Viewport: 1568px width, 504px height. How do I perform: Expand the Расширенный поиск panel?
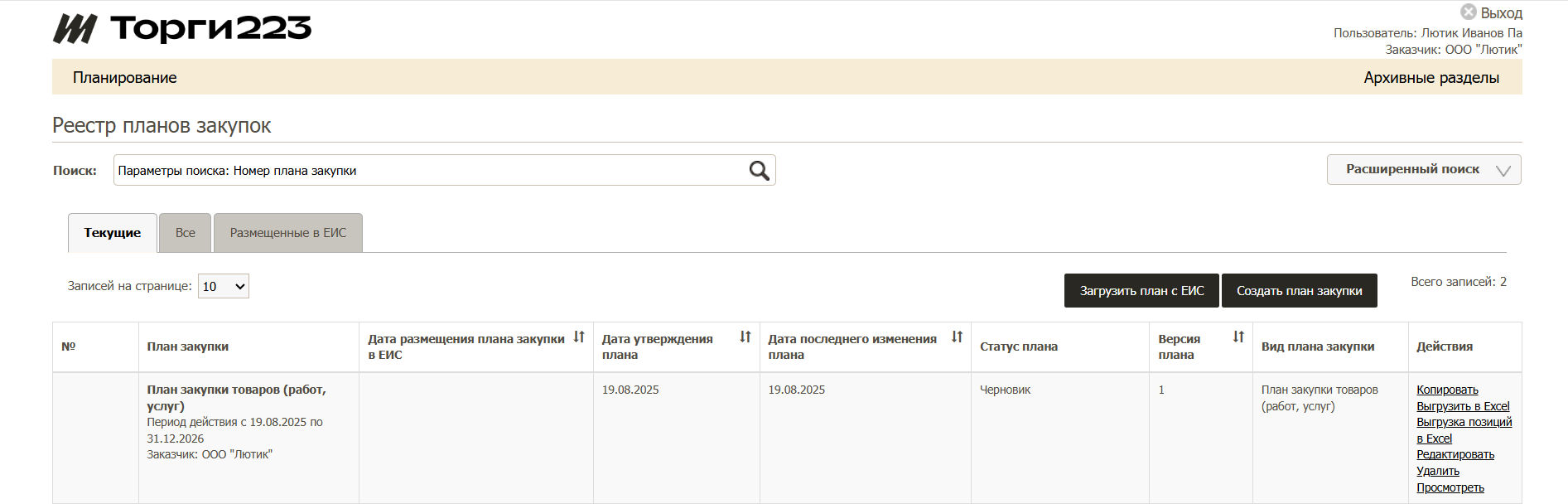(x=1423, y=170)
